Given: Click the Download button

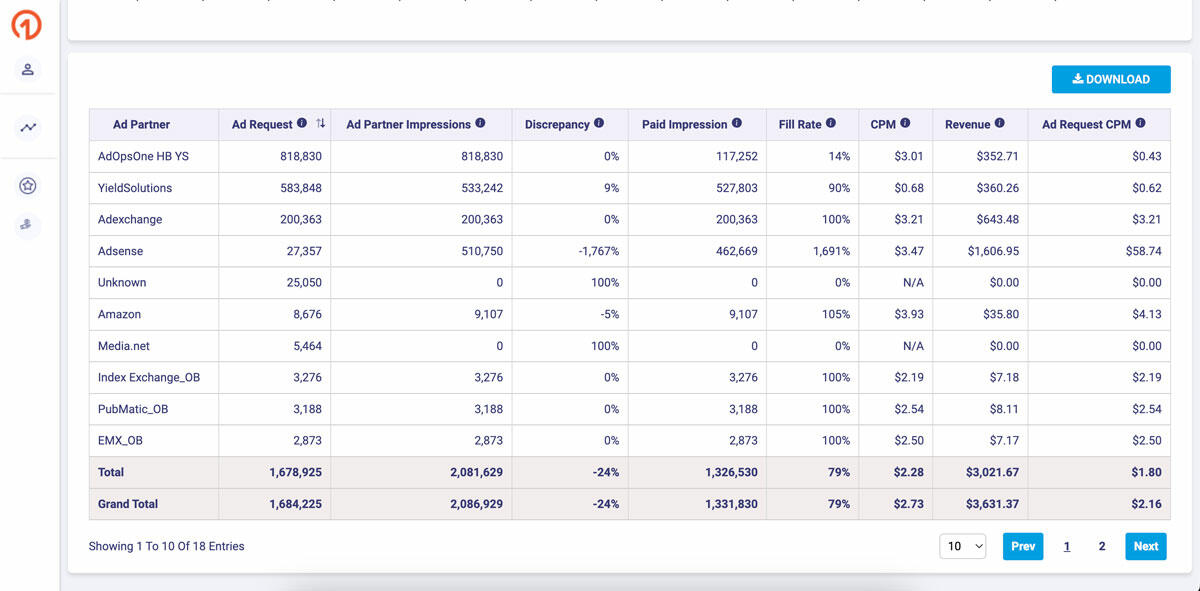Looking at the screenshot, I should point(1110,79).
